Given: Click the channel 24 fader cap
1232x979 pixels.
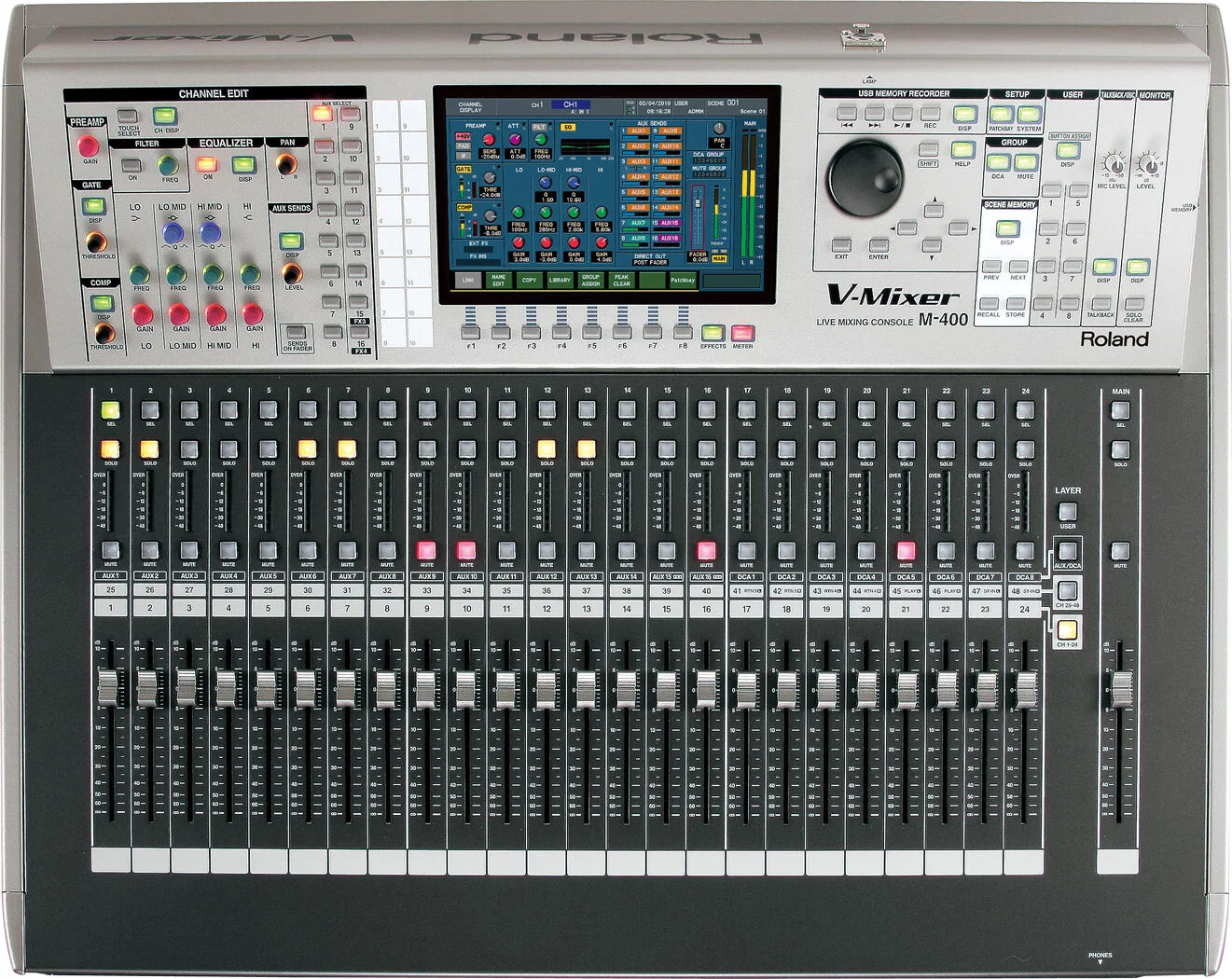Looking at the screenshot, I should click(1026, 688).
